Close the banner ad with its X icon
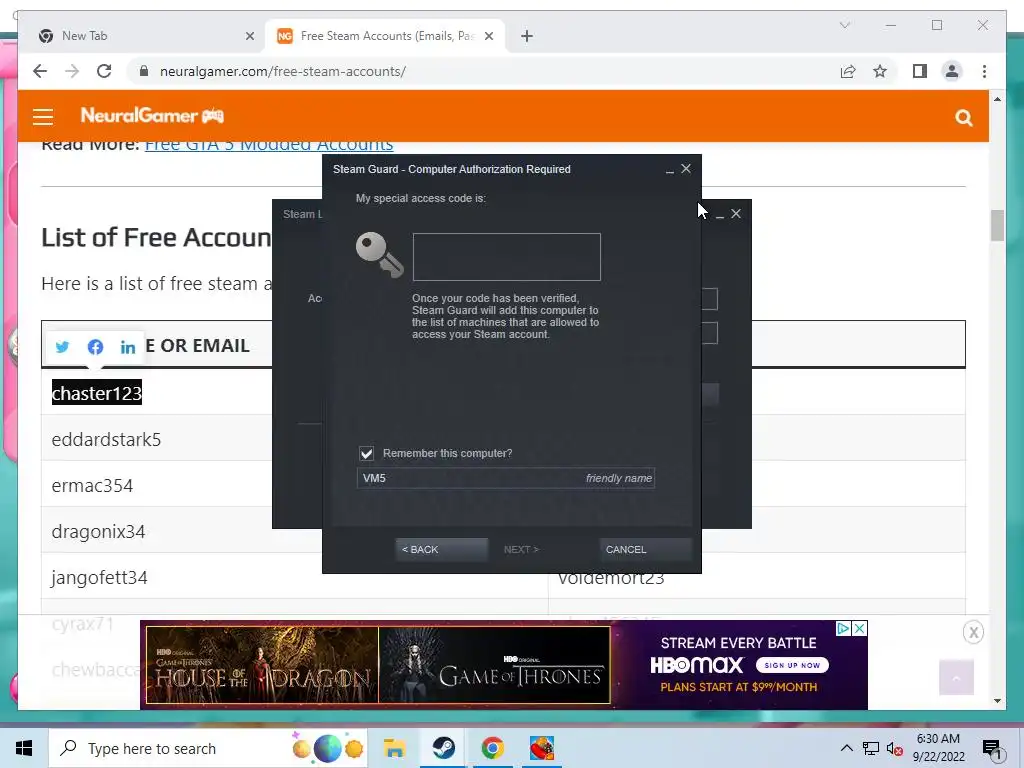The height and width of the screenshot is (768, 1024). click(x=860, y=628)
